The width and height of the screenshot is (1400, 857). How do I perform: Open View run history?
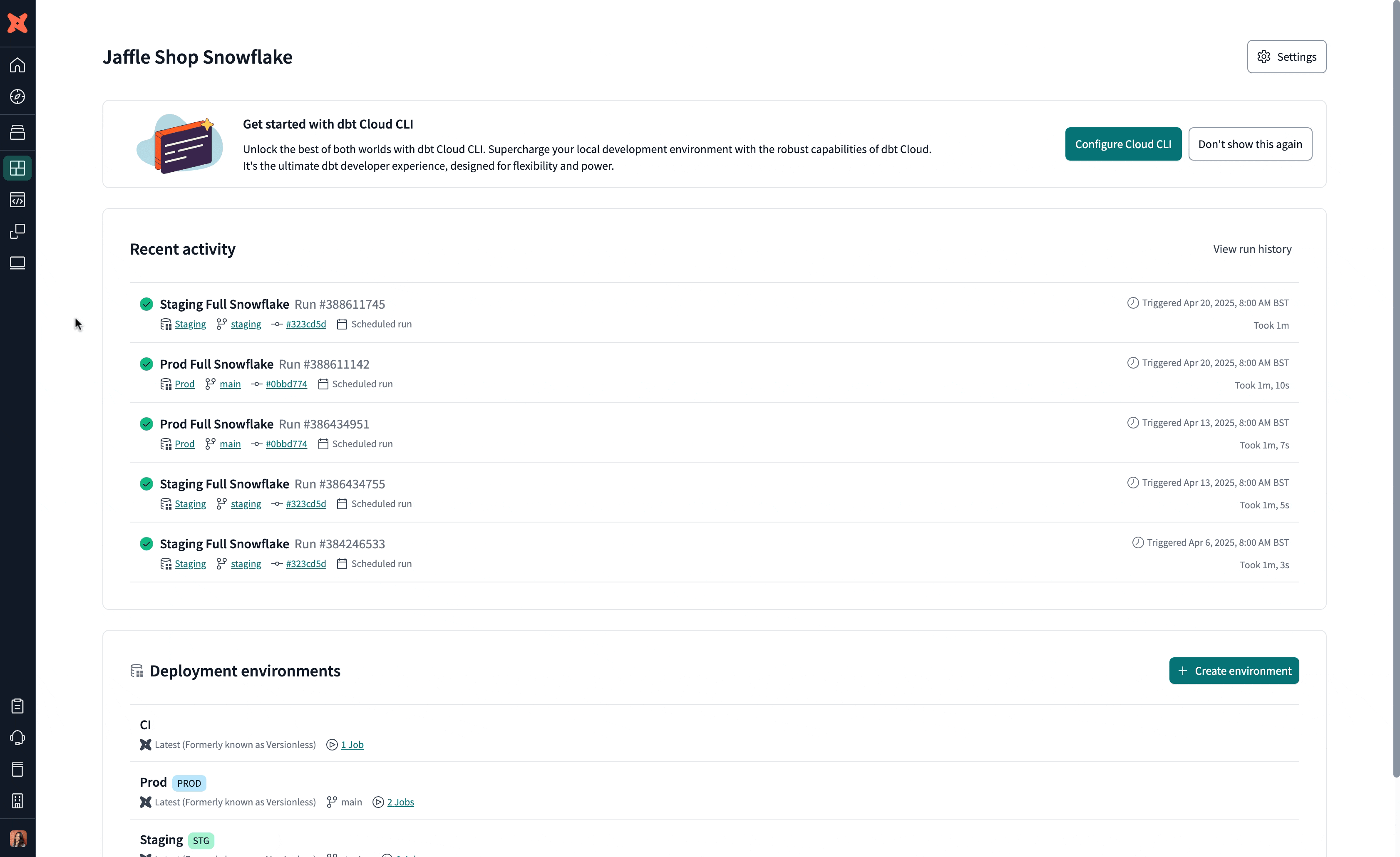(x=1252, y=249)
